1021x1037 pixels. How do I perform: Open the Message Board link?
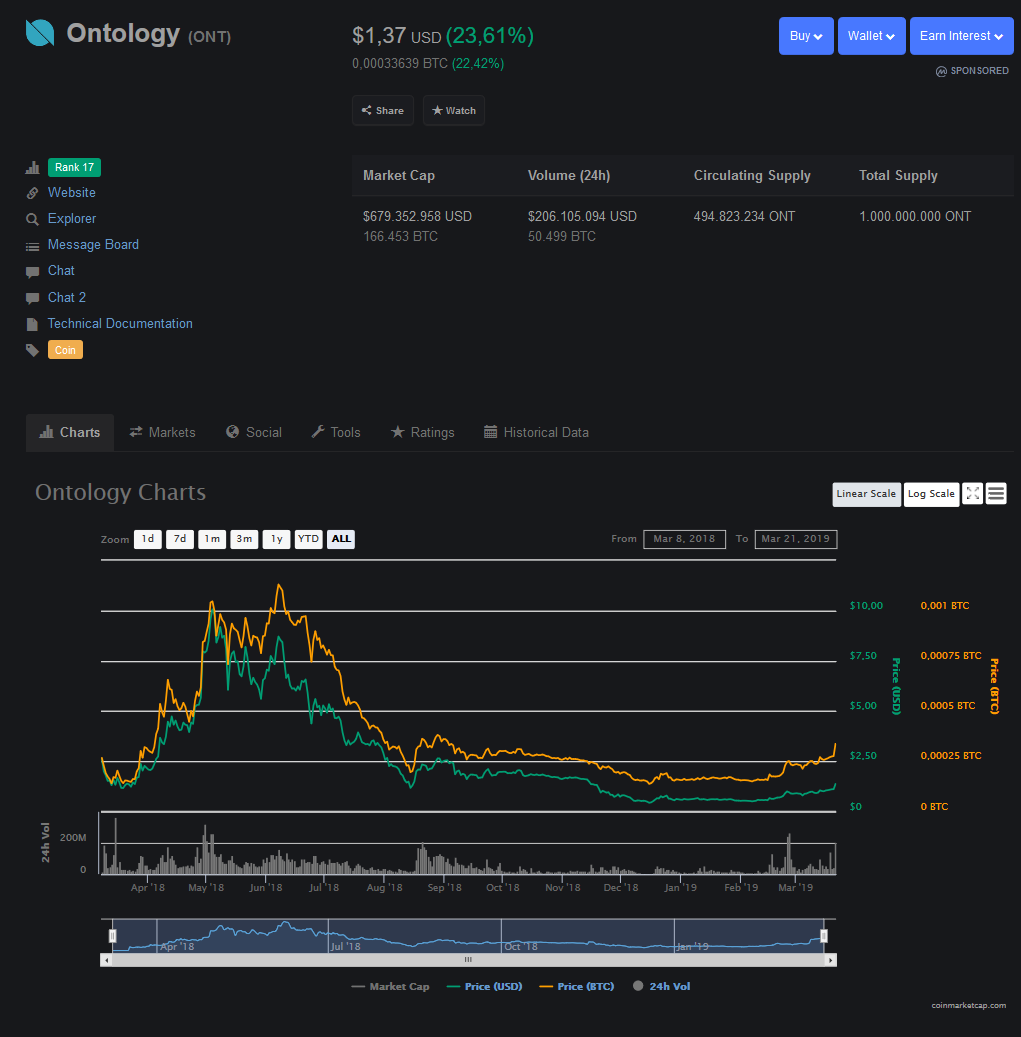pos(93,245)
